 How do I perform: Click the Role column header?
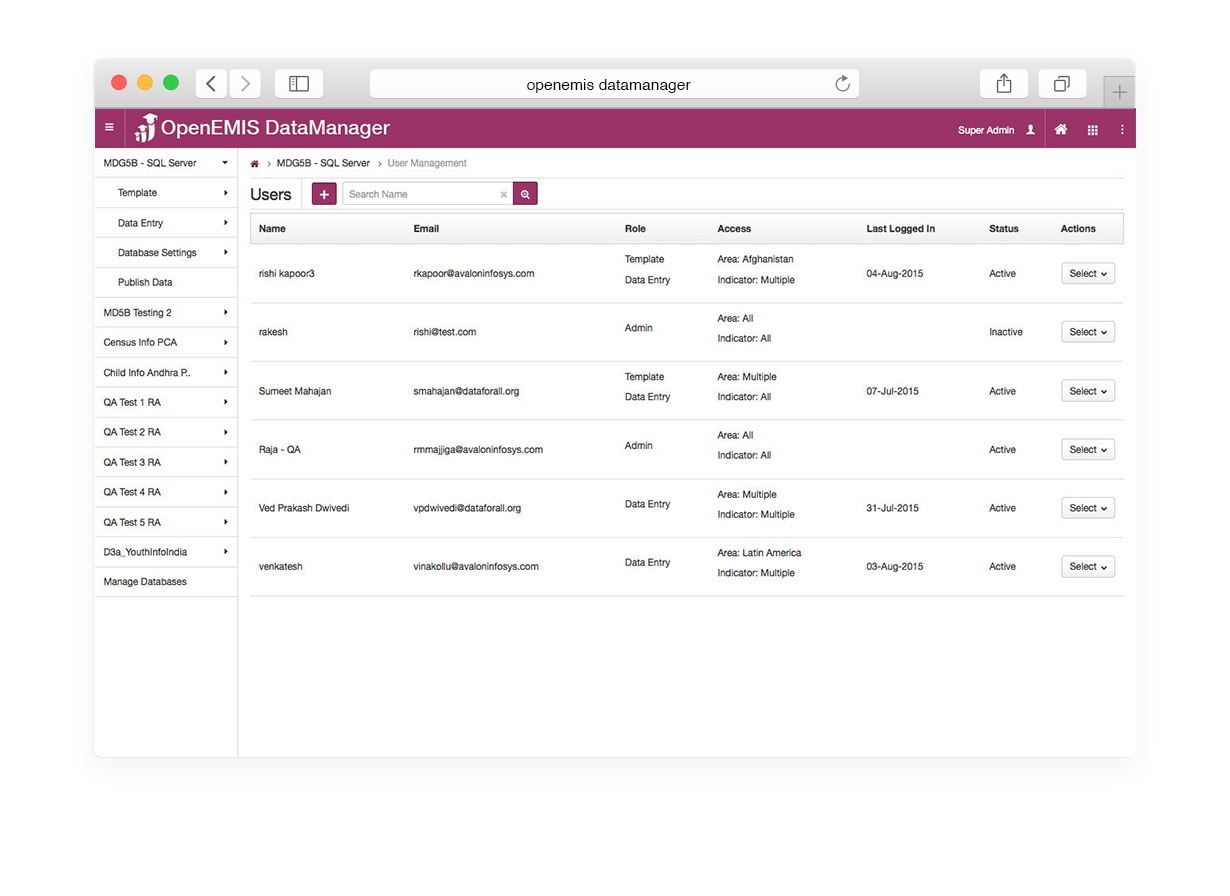point(635,229)
